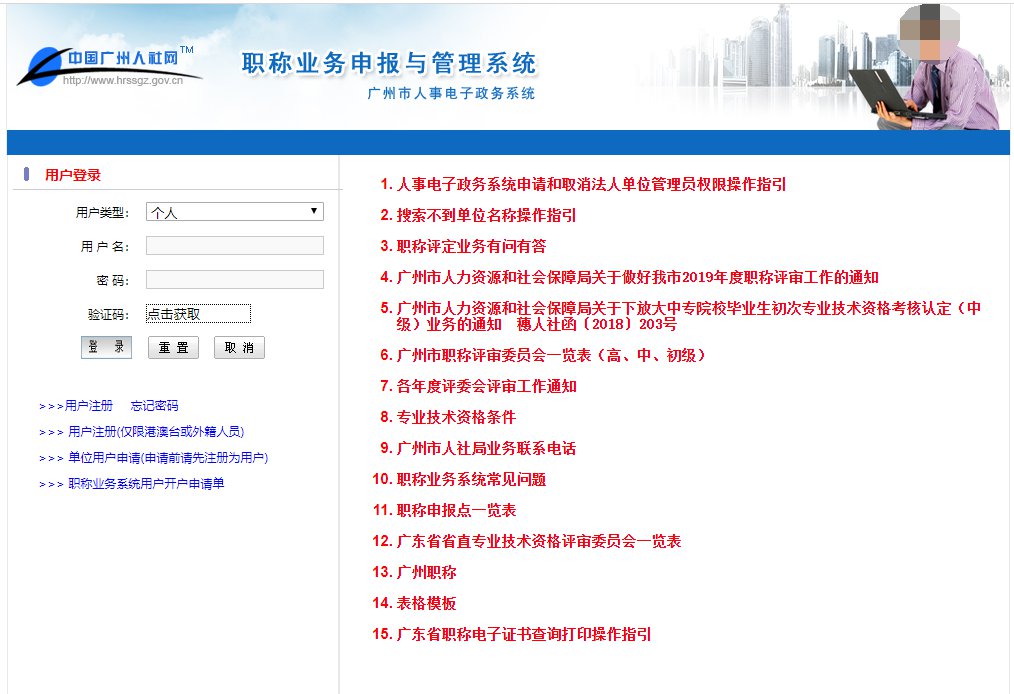Open 广东省省直专业技术资格评审委员会一览表 link
The height and width of the screenshot is (694, 1014).
[x=539, y=541]
